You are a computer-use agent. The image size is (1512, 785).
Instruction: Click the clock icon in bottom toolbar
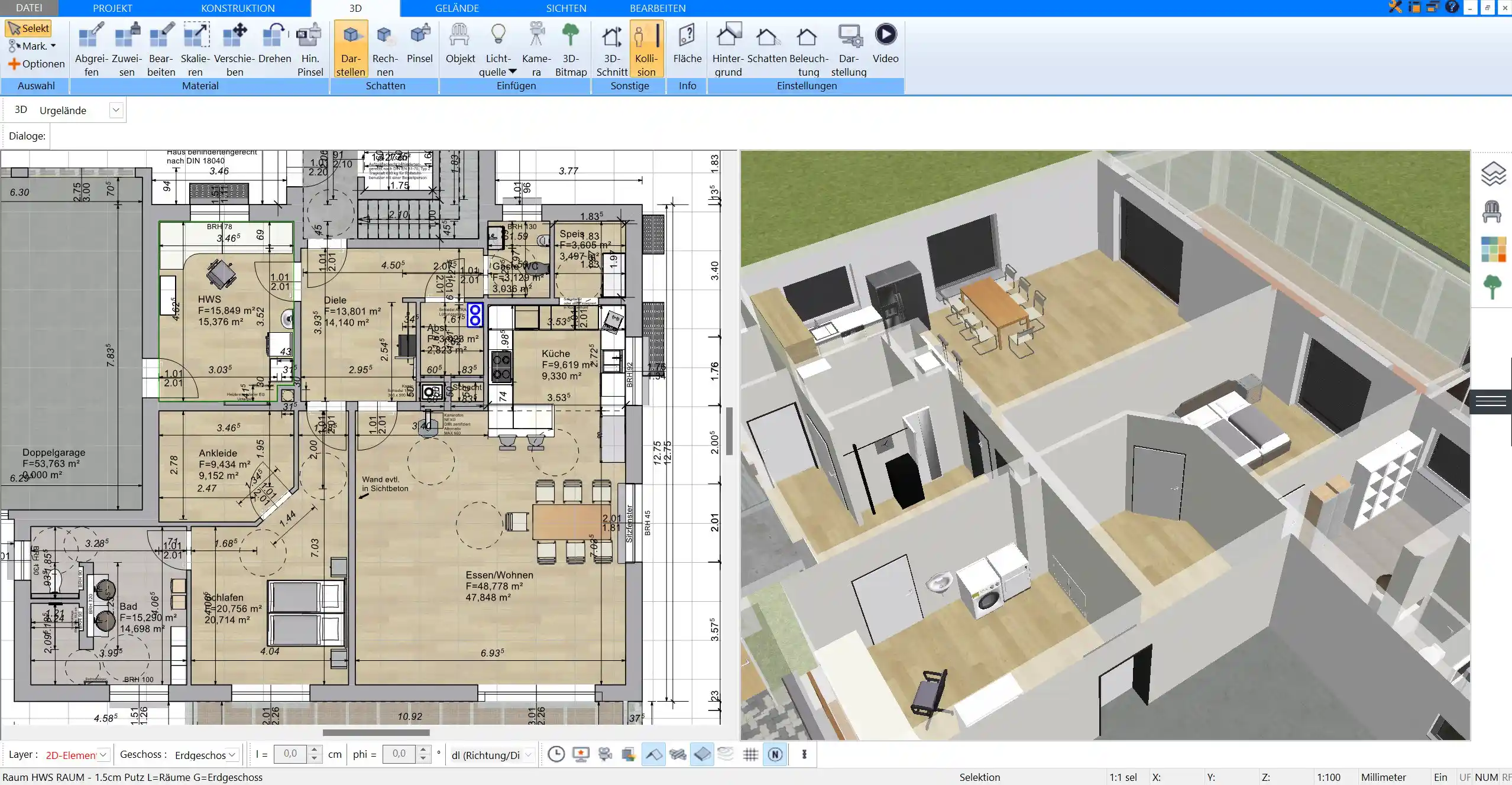556,754
